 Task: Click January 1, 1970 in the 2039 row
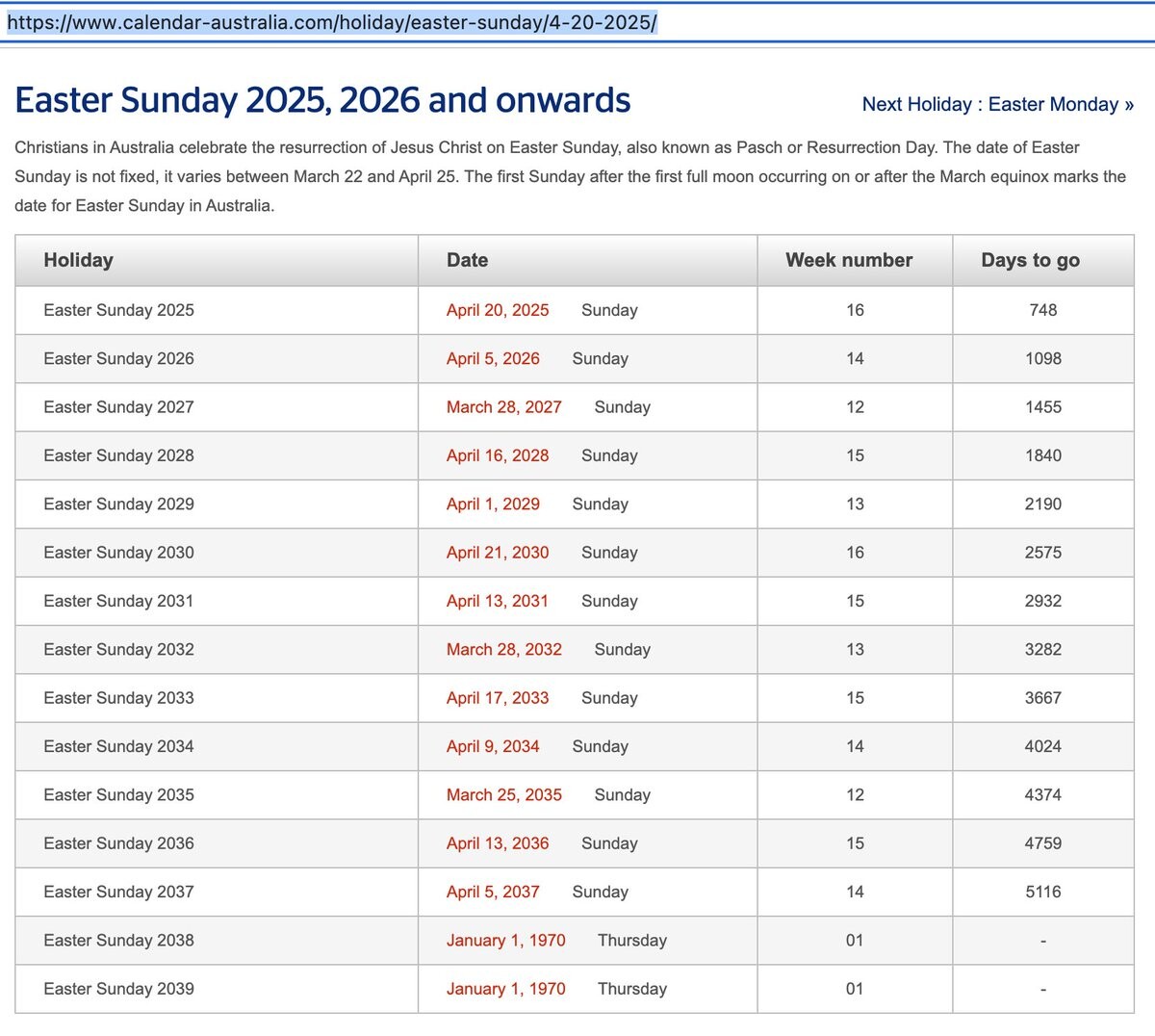[x=505, y=989]
